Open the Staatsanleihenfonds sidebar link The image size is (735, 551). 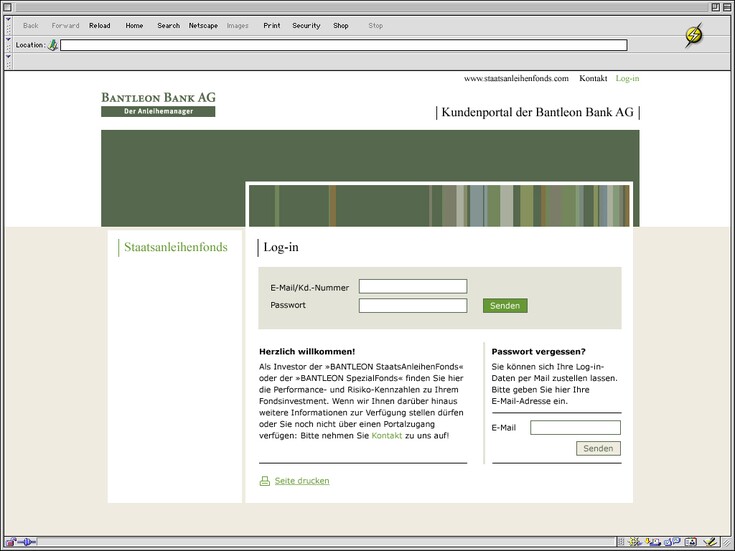176,247
